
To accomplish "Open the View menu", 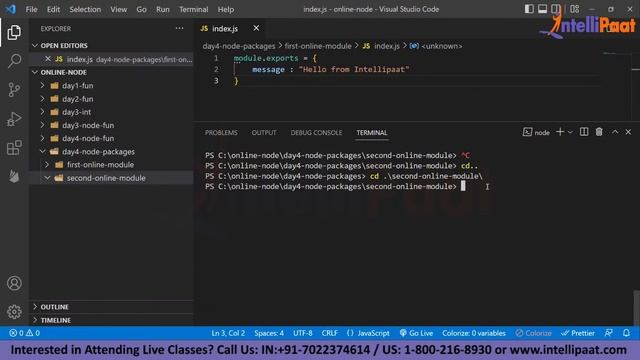I will [118, 9].
